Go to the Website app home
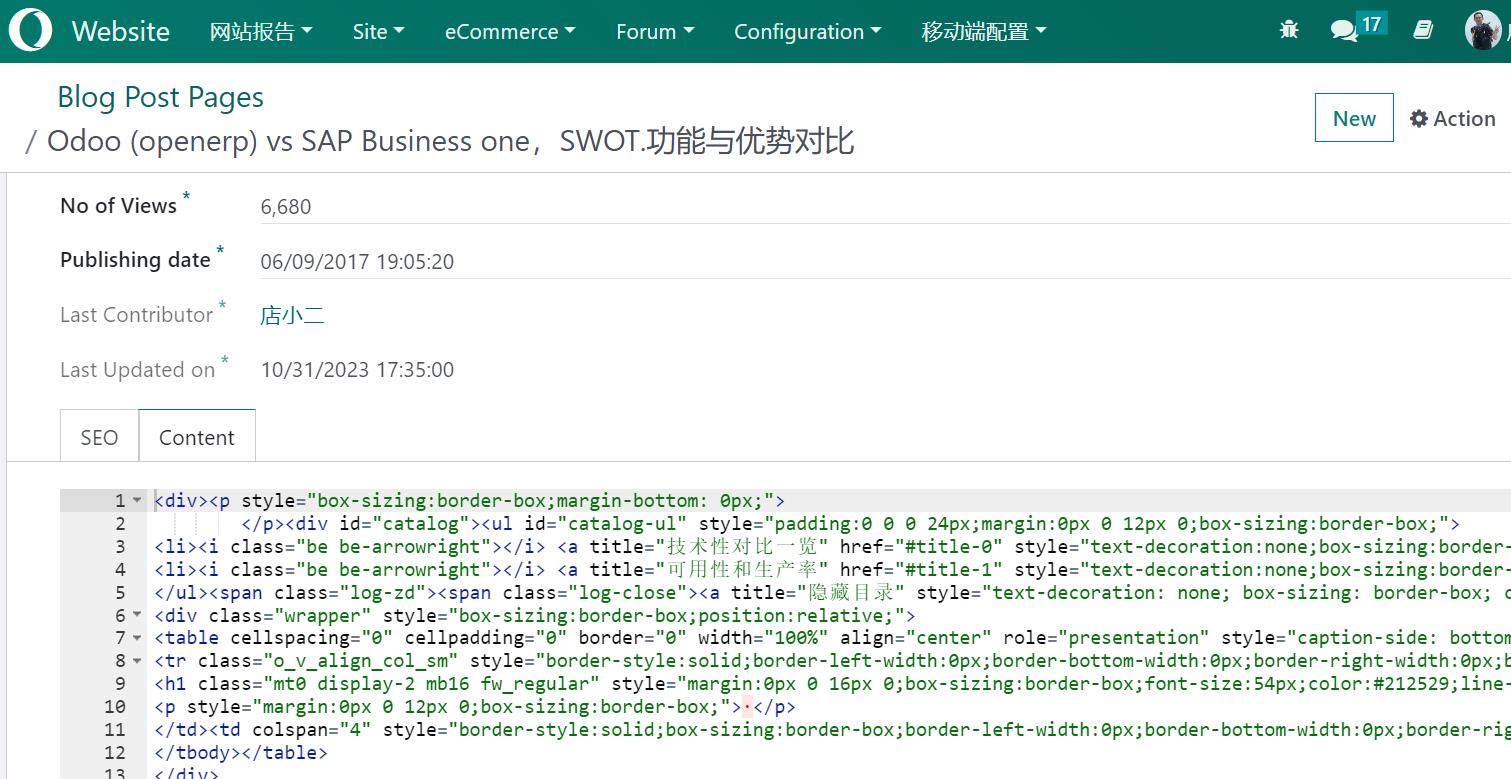The image size is (1511, 779). point(121,31)
